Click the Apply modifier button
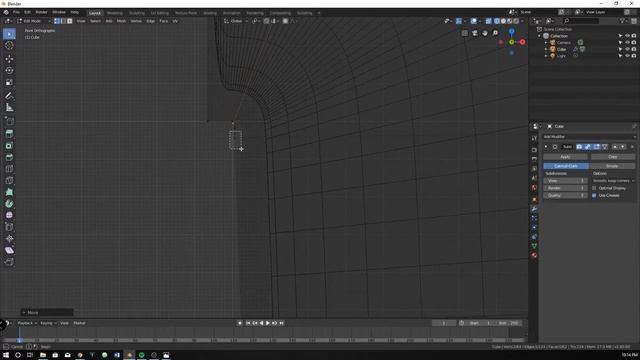This screenshot has height=360, width=640. tap(565, 157)
